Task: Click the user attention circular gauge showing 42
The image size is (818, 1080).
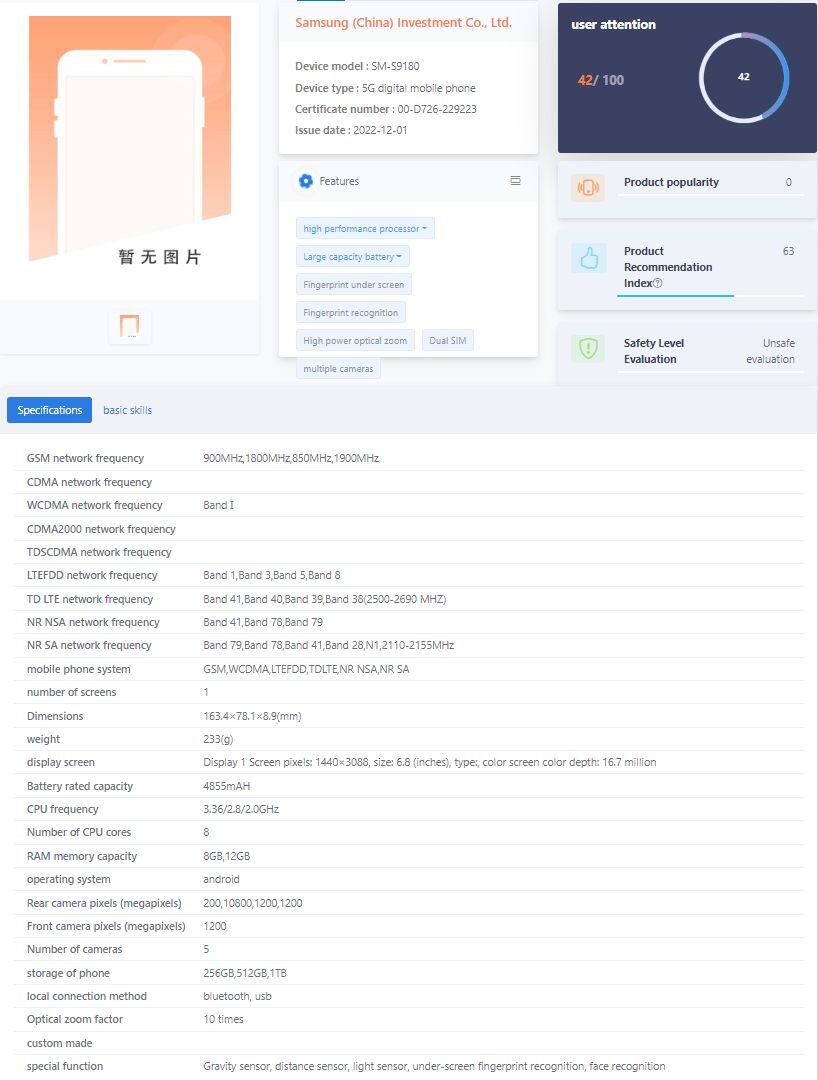Action: tap(743, 77)
